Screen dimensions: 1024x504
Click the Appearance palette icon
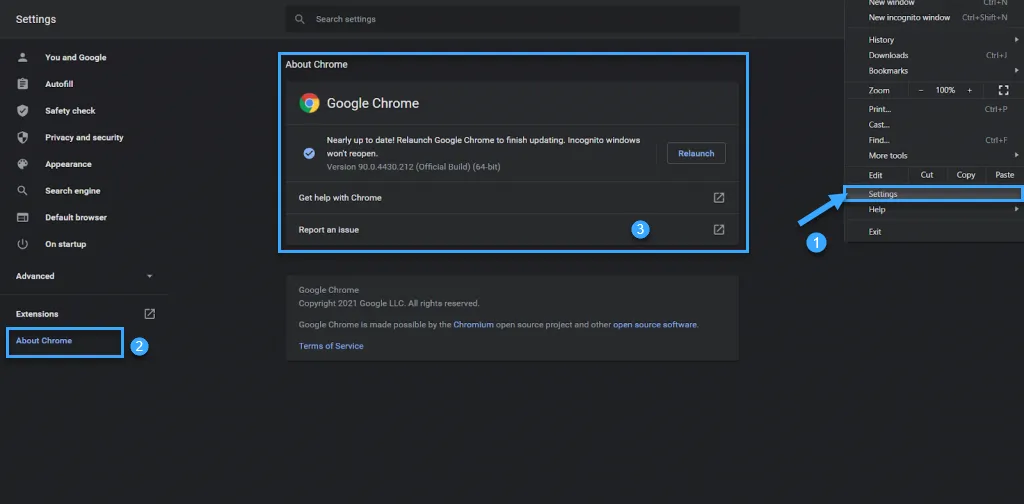22,164
